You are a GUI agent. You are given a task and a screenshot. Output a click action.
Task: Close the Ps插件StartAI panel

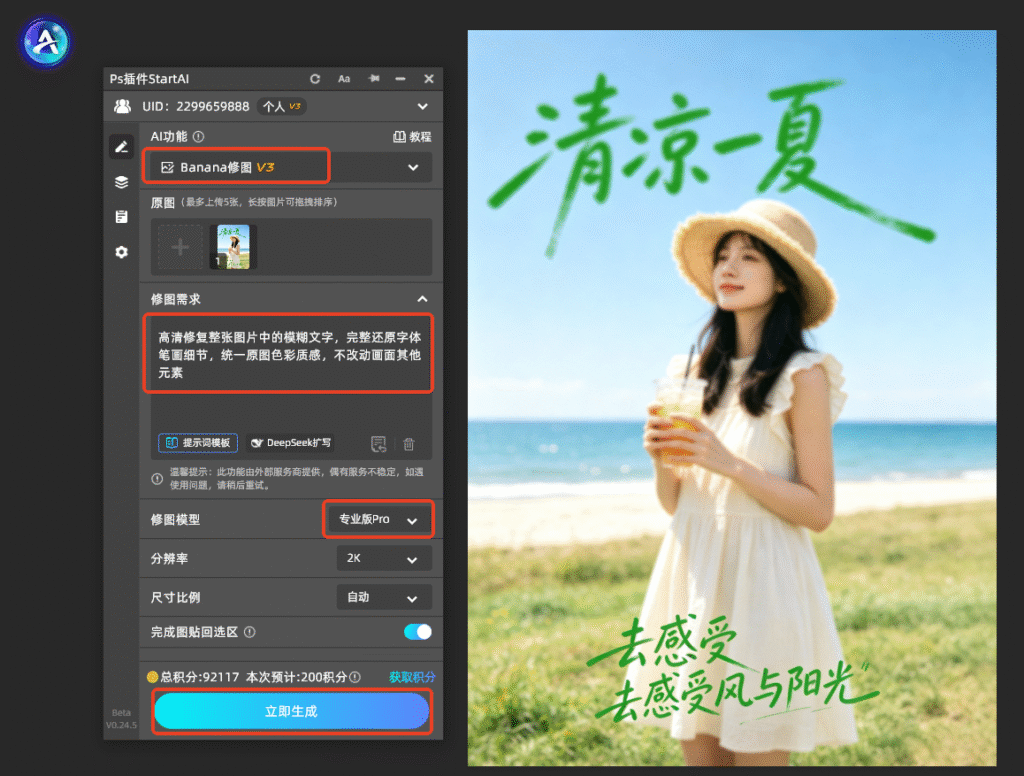(x=428, y=78)
